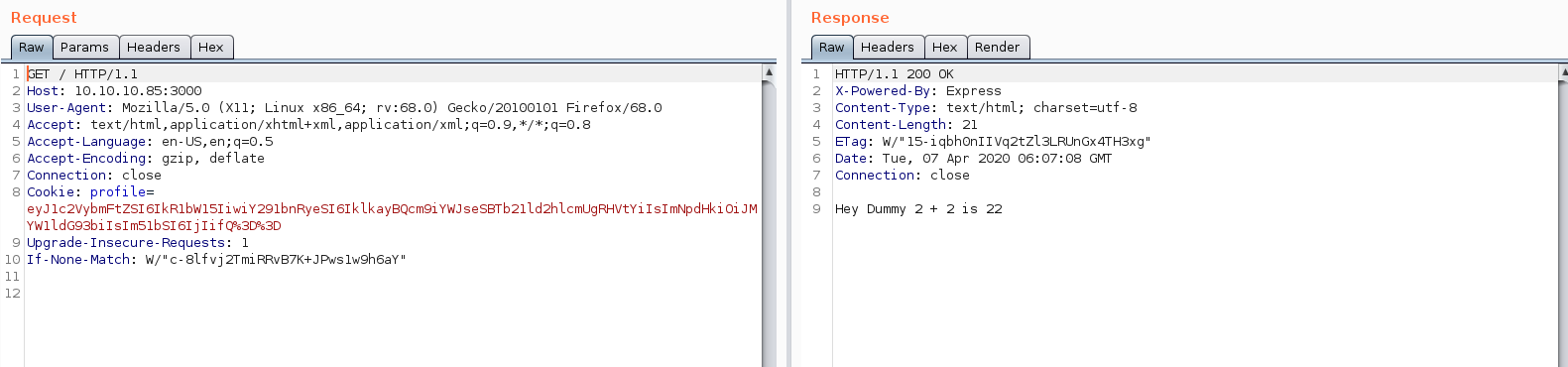
Task: Open the Request Hex tab
Action: click(211, 48)
